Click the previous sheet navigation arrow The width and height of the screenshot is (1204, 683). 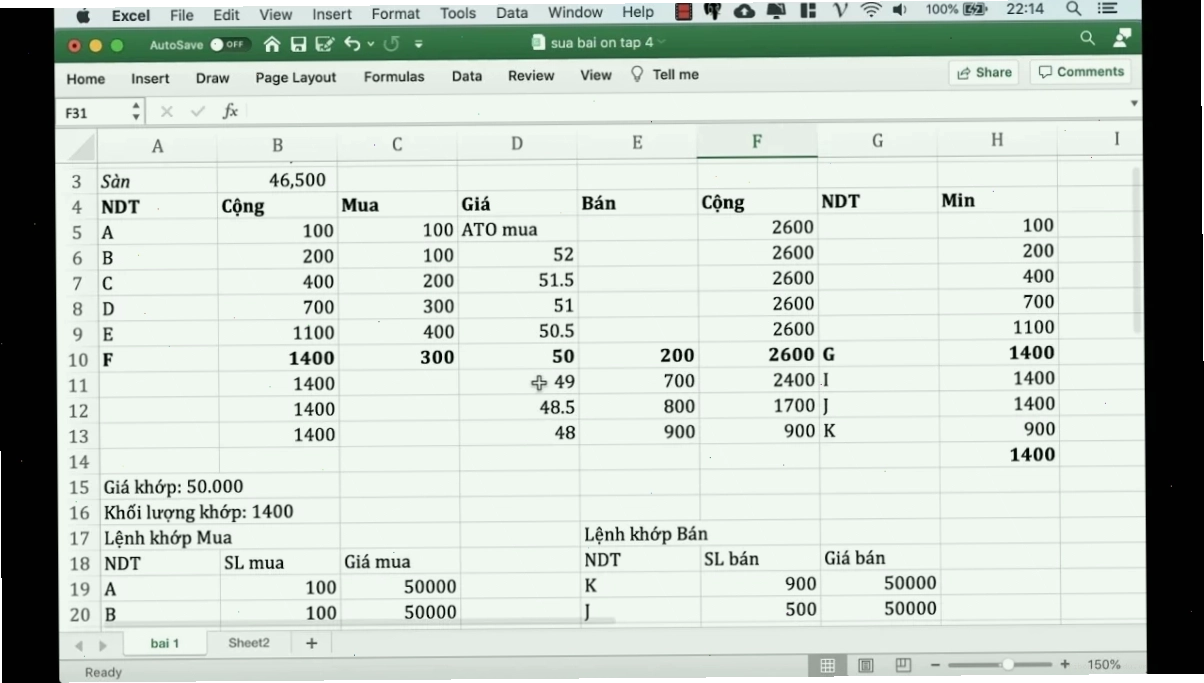coord(79,644)
